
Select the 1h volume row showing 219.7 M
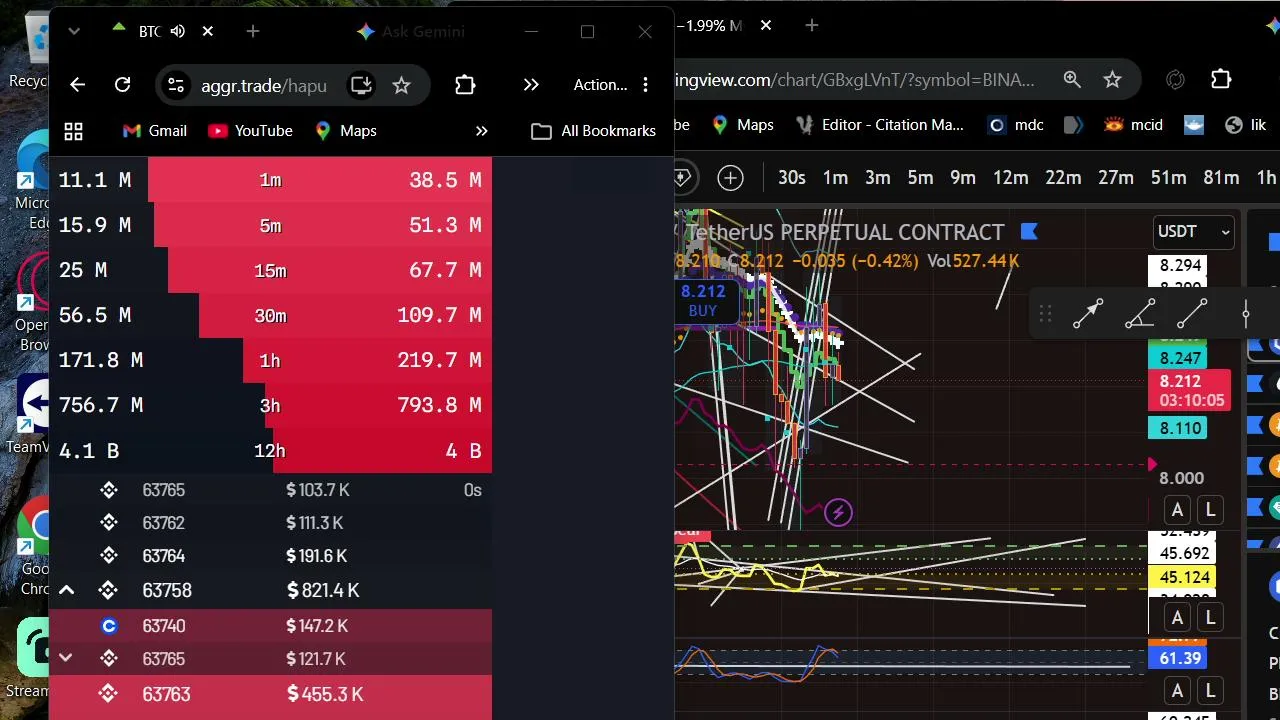point(270,360)
